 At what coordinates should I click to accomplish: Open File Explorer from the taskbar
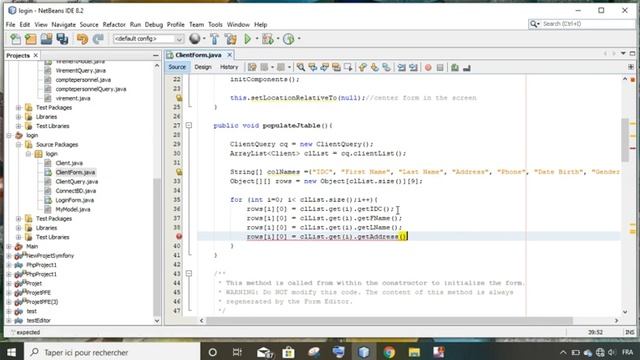click(x=414, y=352)
